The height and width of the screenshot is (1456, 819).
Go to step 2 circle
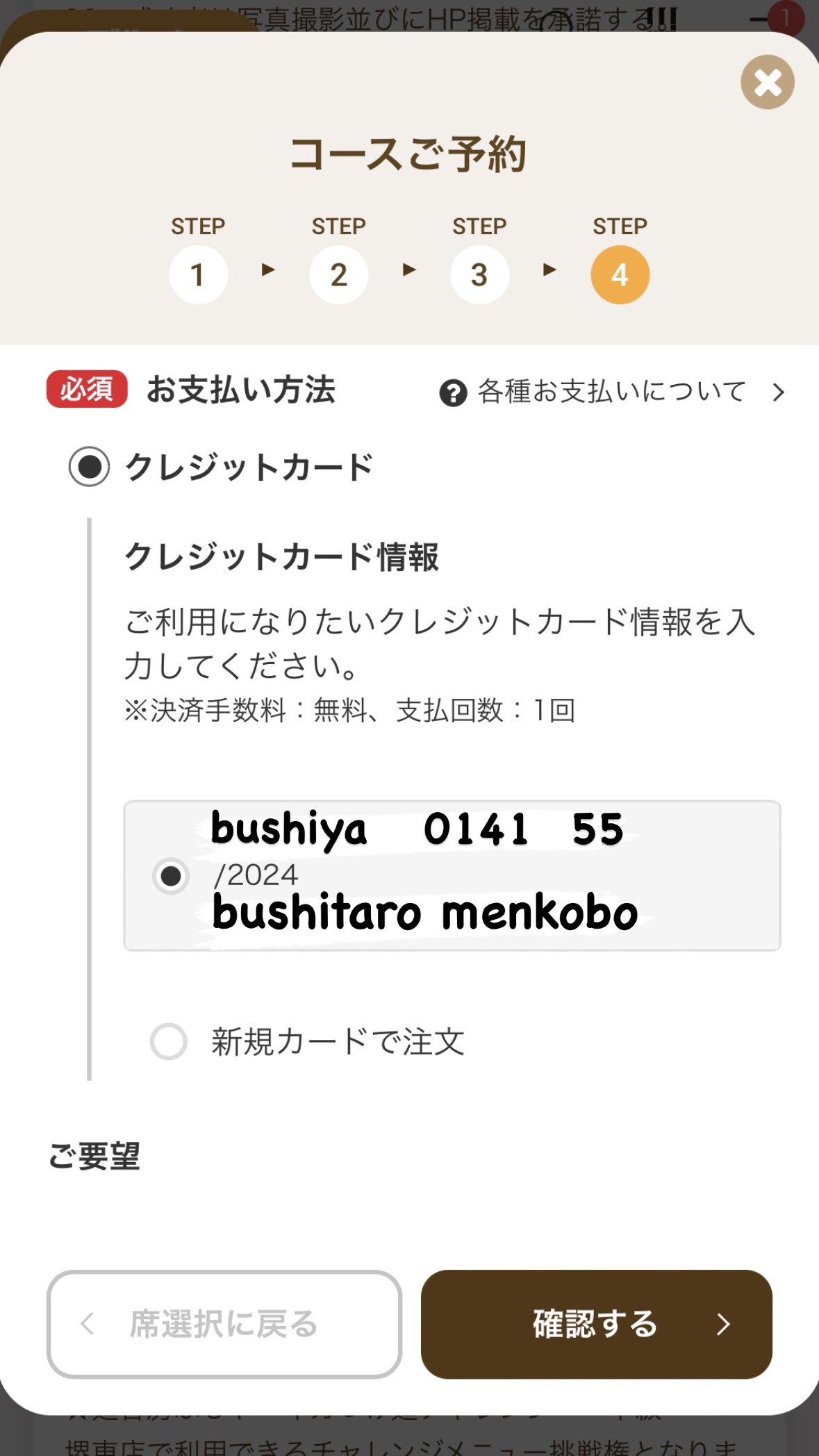338,275
